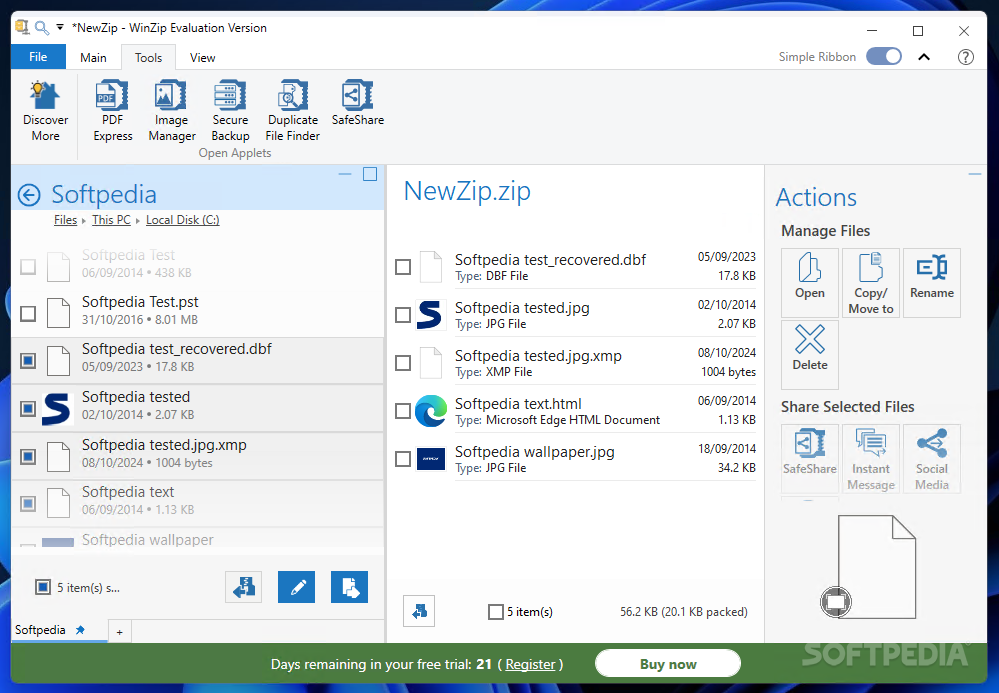Toggle the Simple Ribbon switch
The width and height of the screenshot is (999, 693).
click(x=884, y=57)
